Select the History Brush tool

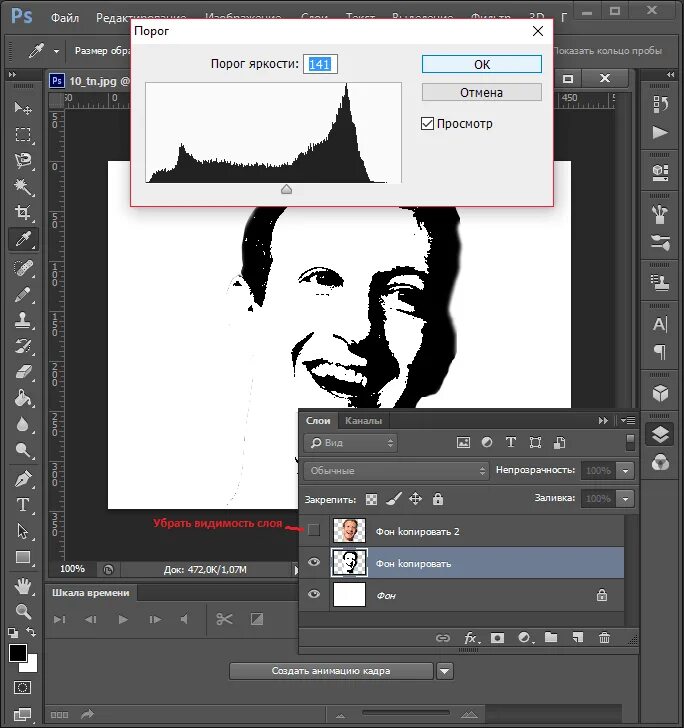coord(22,346)
